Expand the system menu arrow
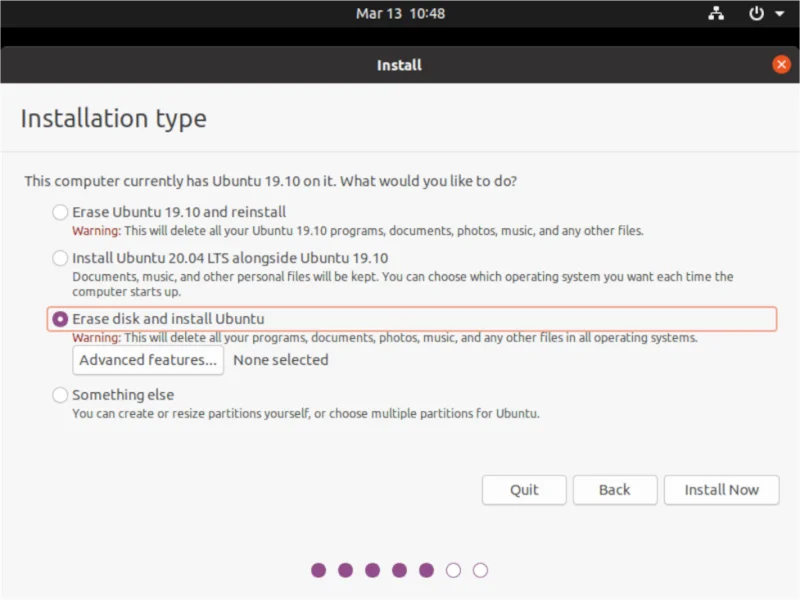800x600 pixels. pyautogui.click(x=780, y=14)
